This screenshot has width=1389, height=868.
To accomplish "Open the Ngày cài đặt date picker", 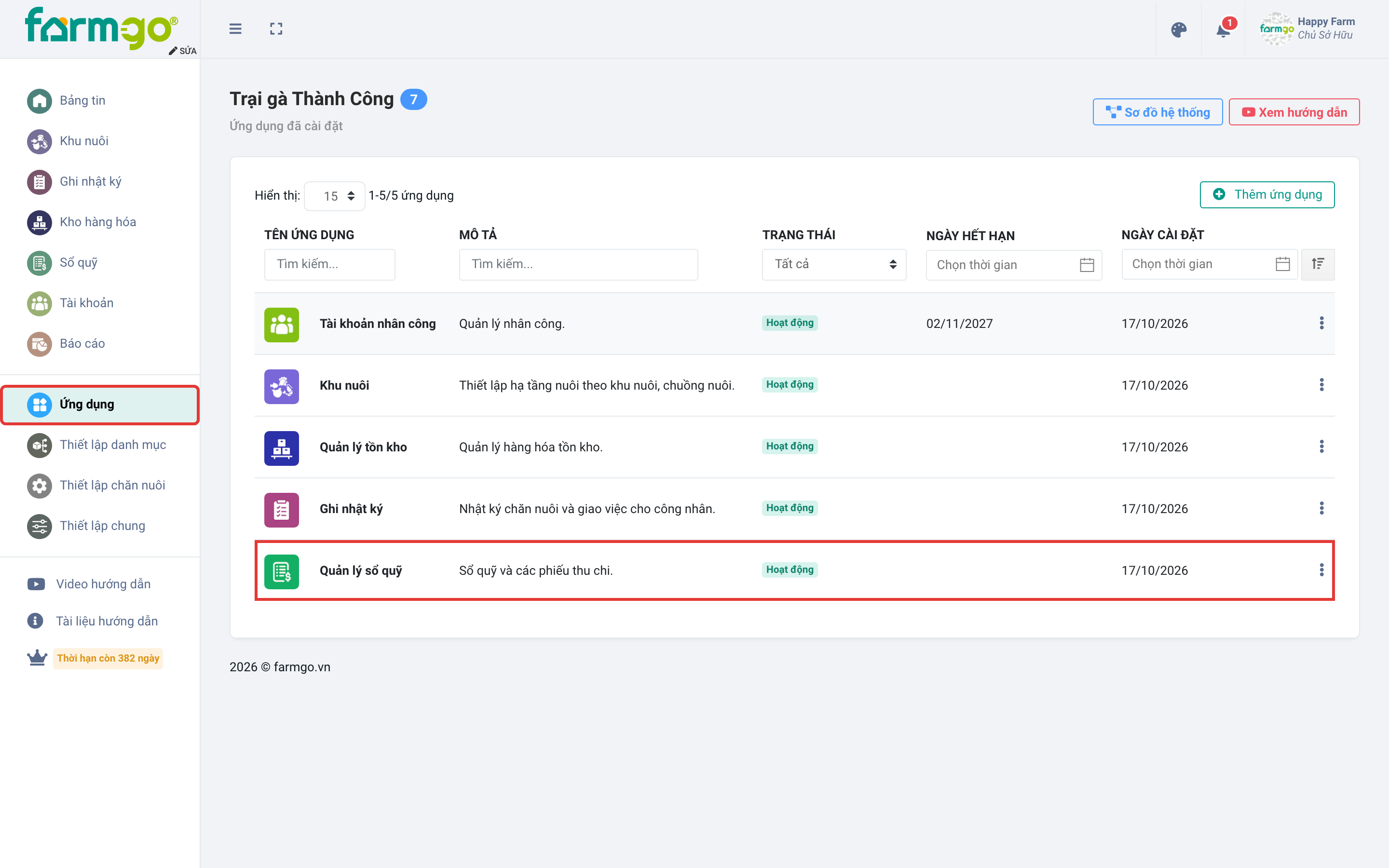I will click(x=1210, y=264).
